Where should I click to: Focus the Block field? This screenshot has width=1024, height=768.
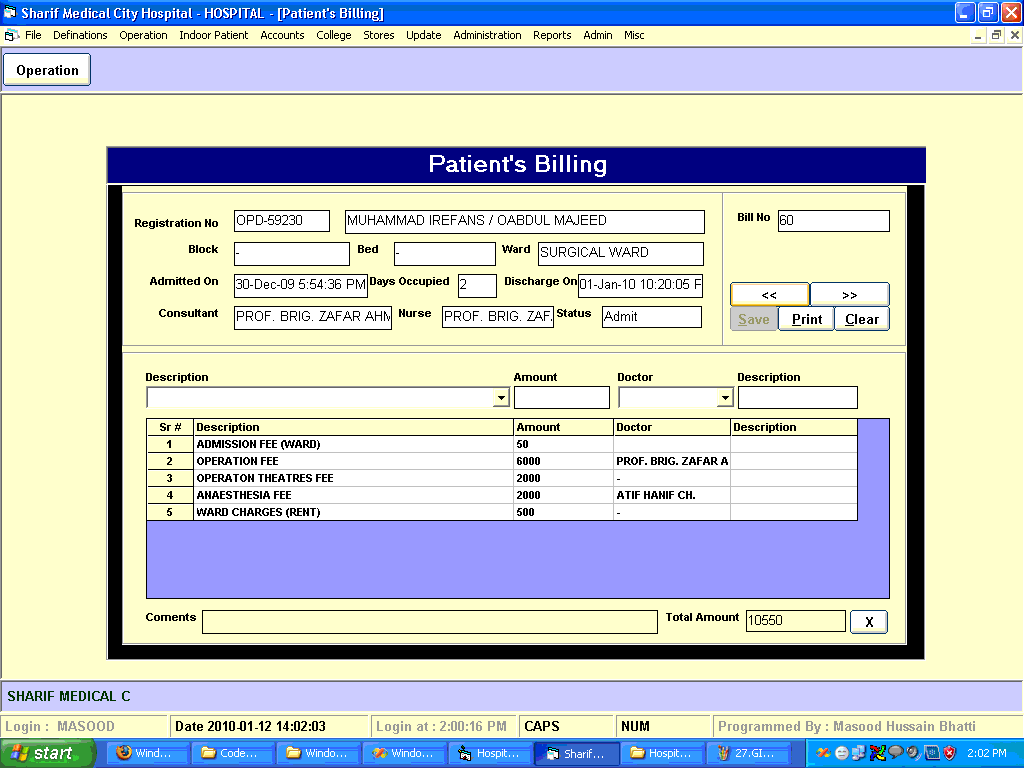click(x=291, y=253)
